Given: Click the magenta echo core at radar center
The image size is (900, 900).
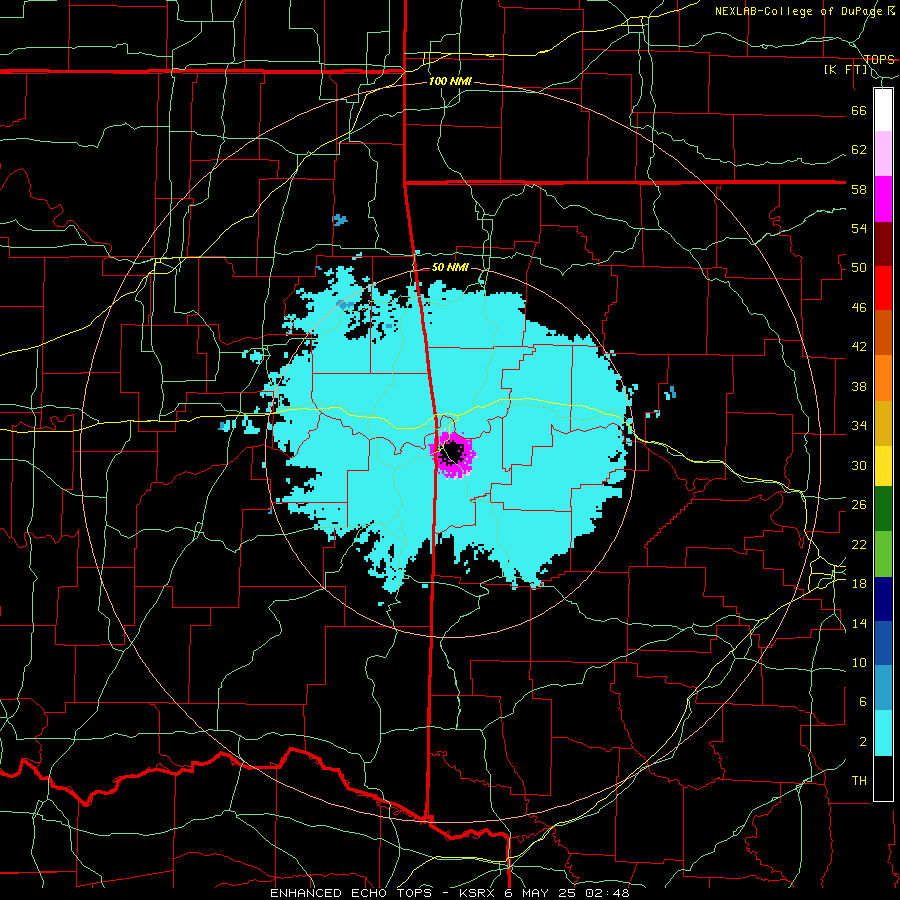Looking at the screenshot, I should 453,455.
